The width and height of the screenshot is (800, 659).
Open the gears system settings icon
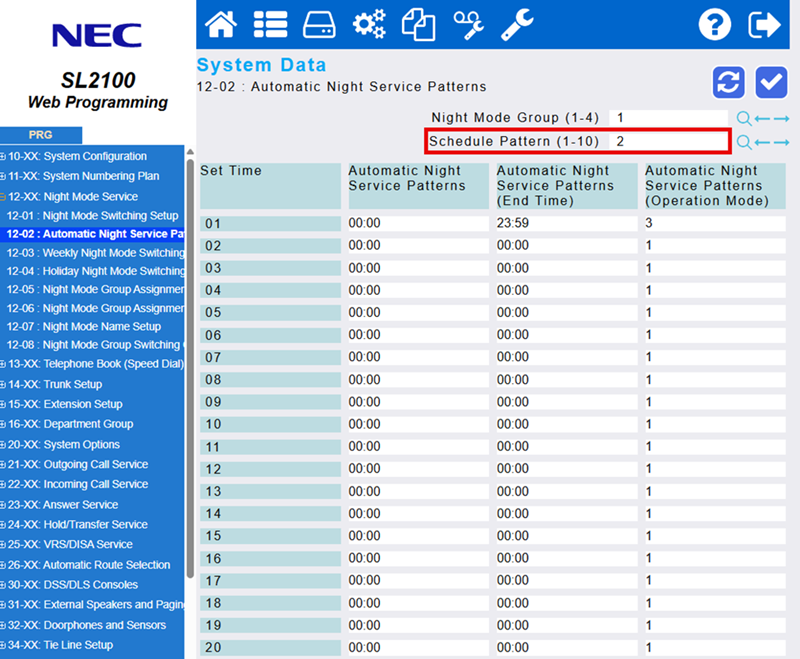pos(369,24)
